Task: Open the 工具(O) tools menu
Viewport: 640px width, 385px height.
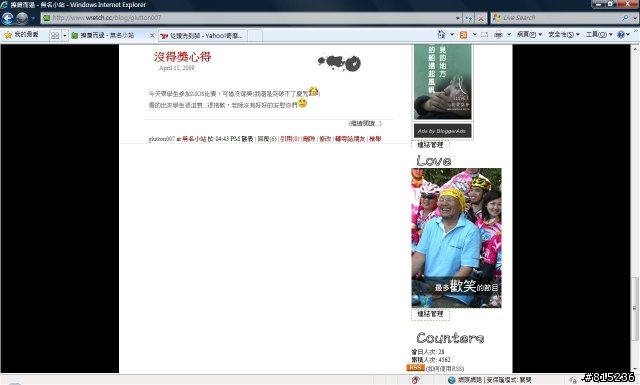Action: [599, 35]
